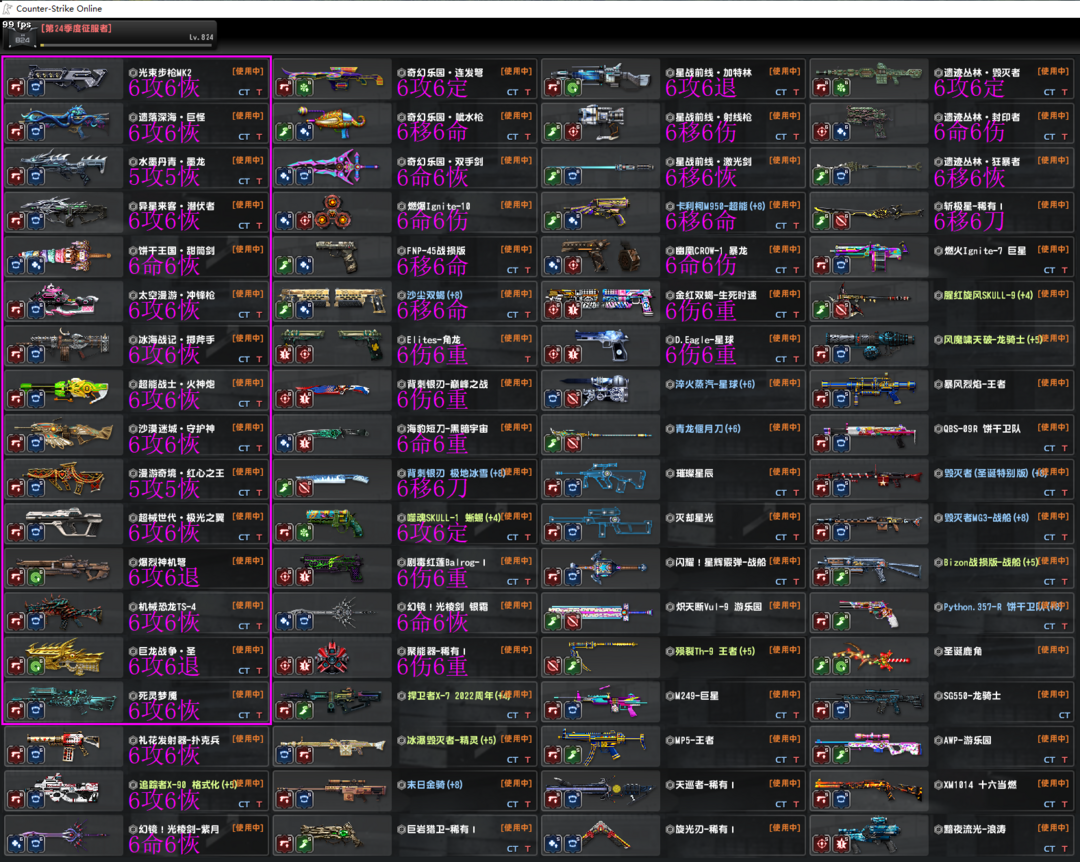The height and width of the screenshot is (862, 1080).
Task: Click the 使用中 label on 卡利柯M950-超能
Action: 785,205
